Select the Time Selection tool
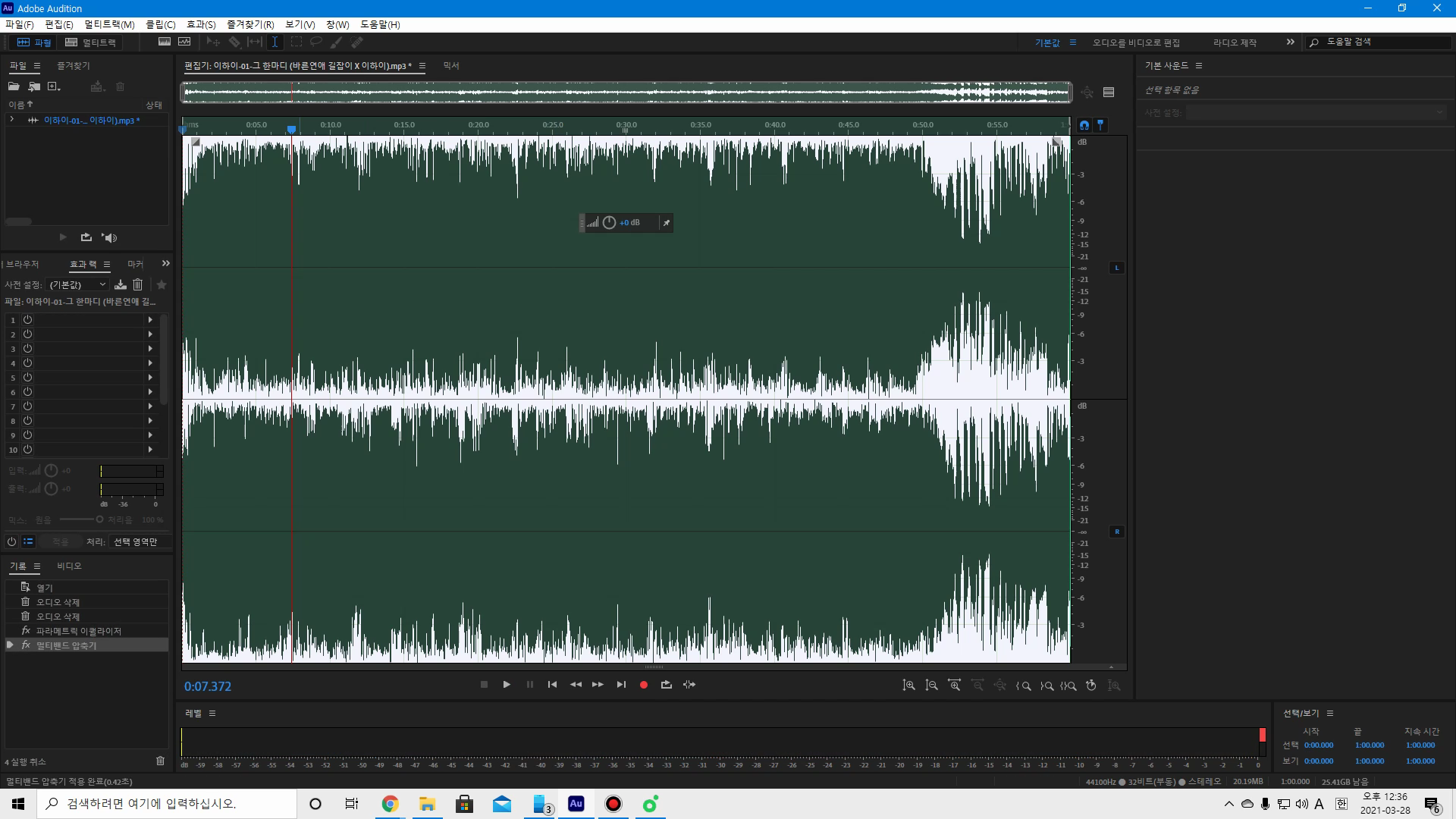Screen dimensions: 1456x819 pos(275,42)
